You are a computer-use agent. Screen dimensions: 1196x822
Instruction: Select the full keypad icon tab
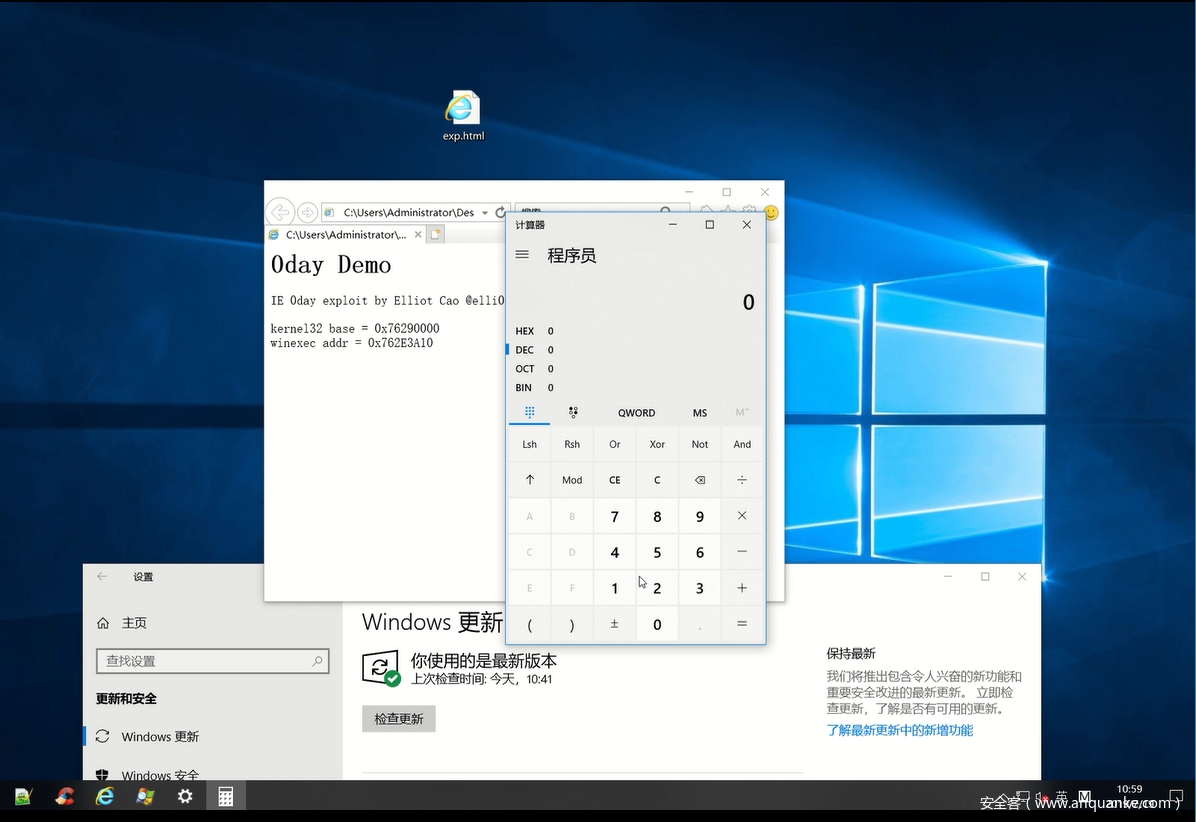[x=529, y=412]
